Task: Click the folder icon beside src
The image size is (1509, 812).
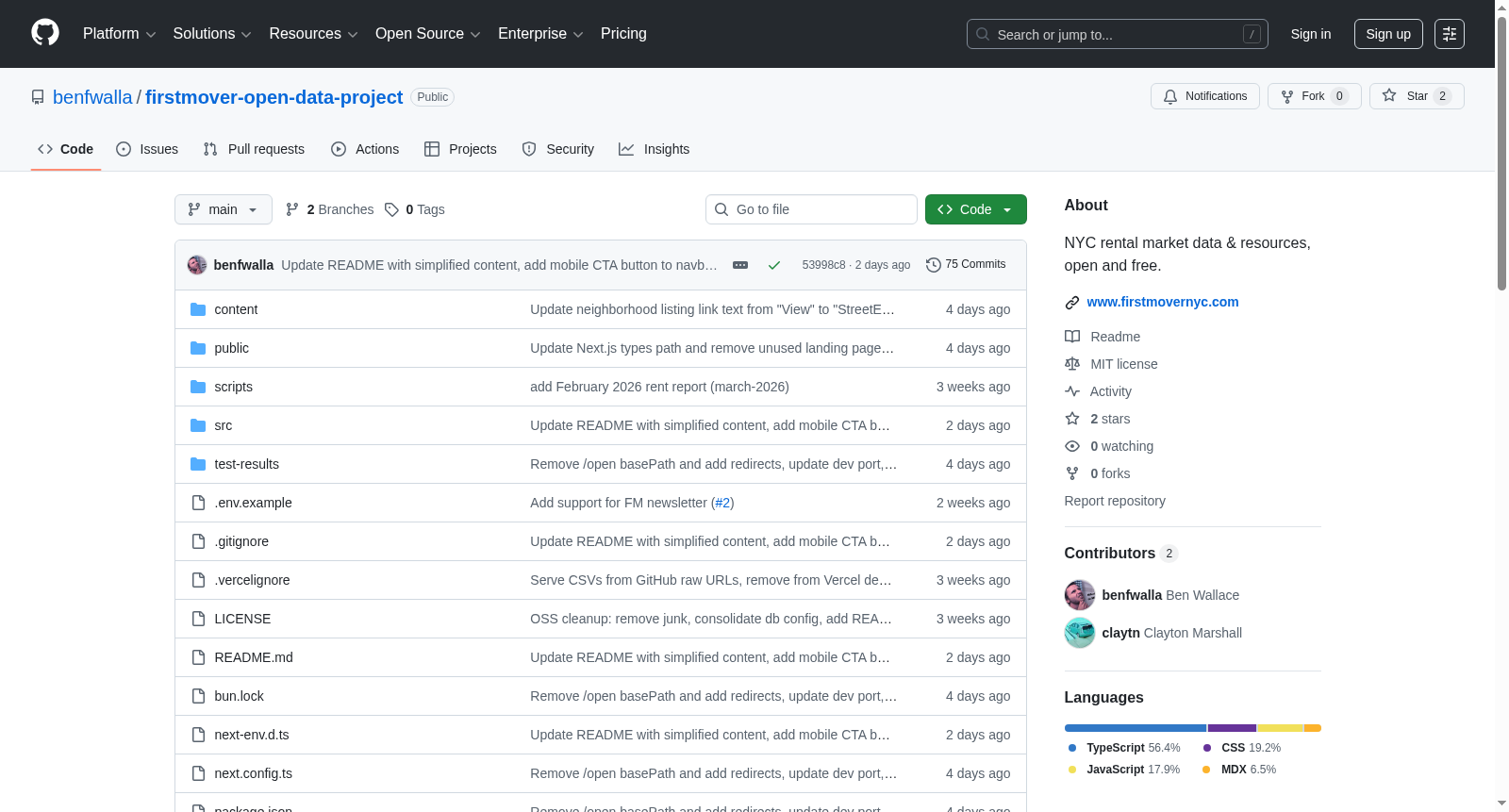Action: tap(198, 425)
